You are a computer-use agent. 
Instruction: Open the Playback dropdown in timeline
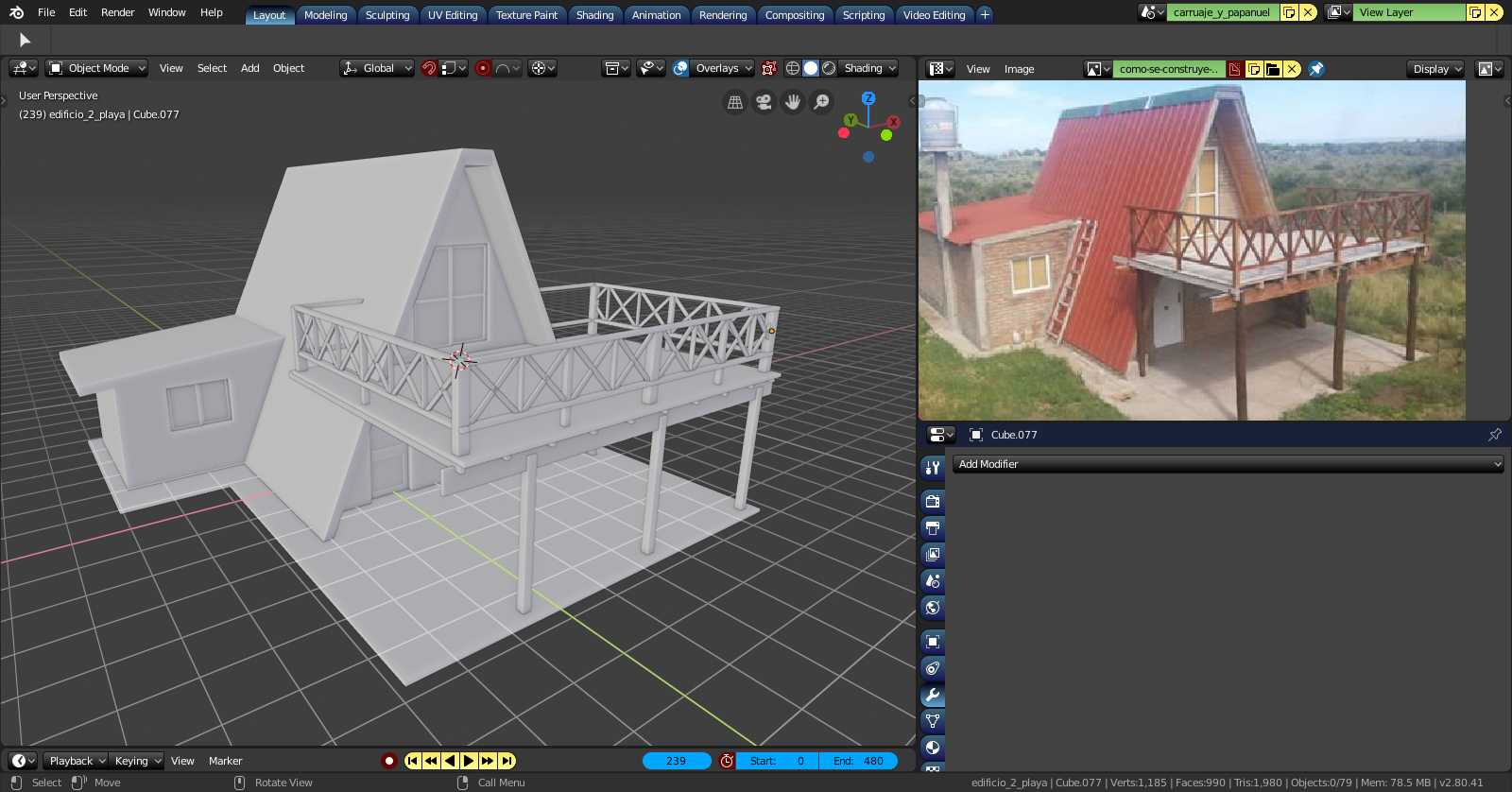pos(77,761)
